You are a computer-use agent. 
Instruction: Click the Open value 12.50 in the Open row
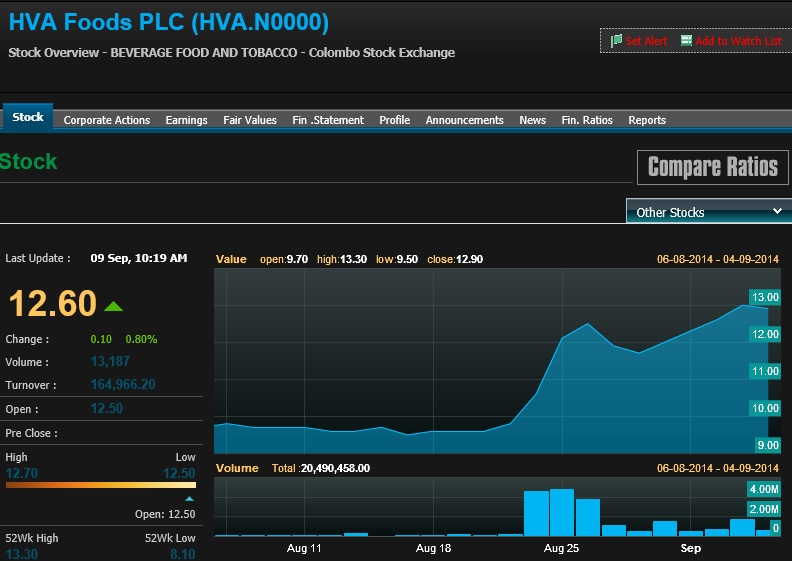(107, 408)
